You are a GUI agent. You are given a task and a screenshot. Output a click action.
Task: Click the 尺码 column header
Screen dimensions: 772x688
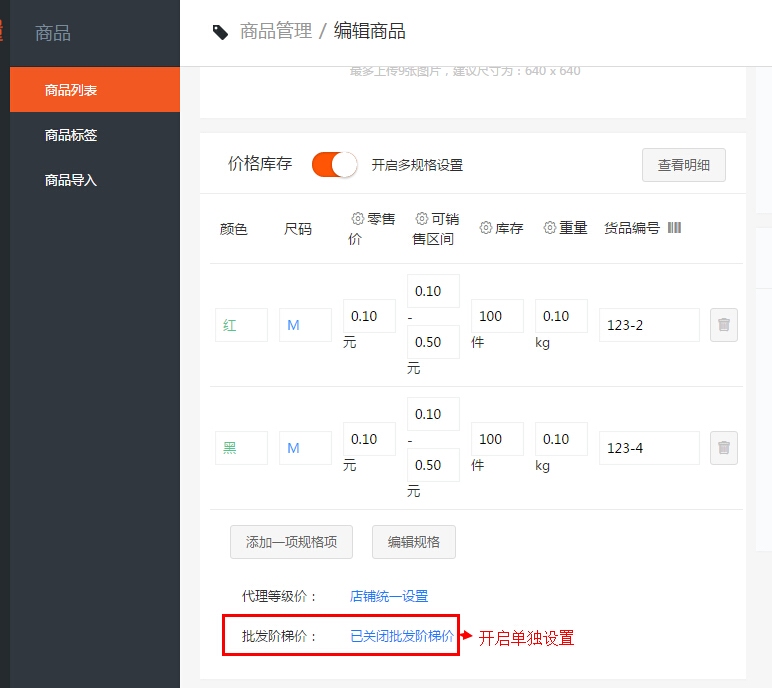point(297,229)
